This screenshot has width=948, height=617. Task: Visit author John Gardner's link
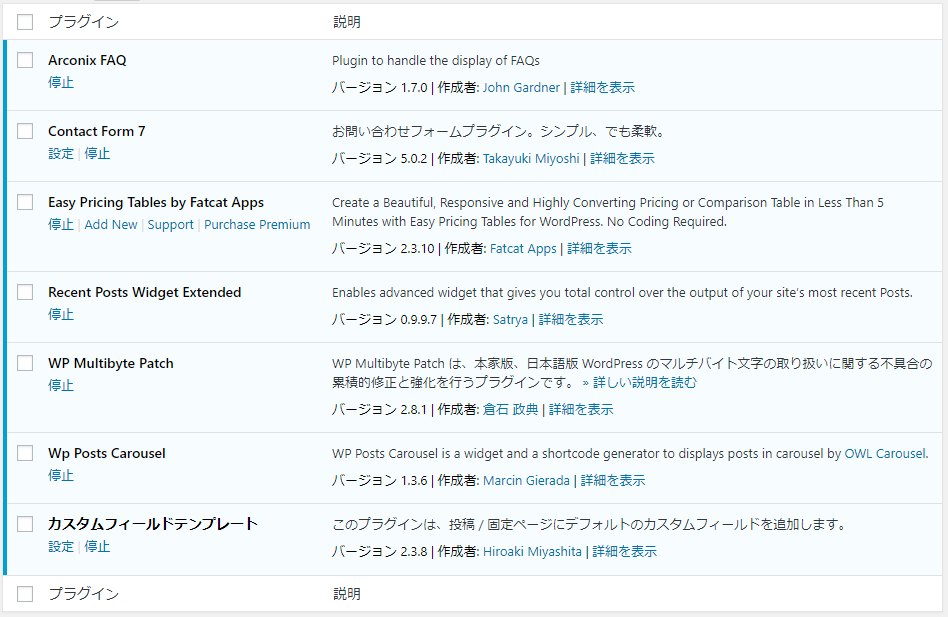pyautogui.click(x=521, y=87)
